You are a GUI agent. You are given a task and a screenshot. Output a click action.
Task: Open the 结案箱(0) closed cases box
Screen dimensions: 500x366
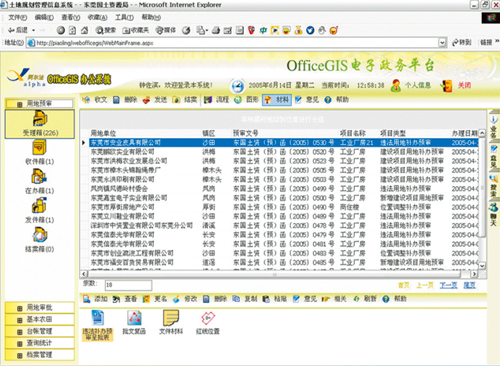point(40,240)
